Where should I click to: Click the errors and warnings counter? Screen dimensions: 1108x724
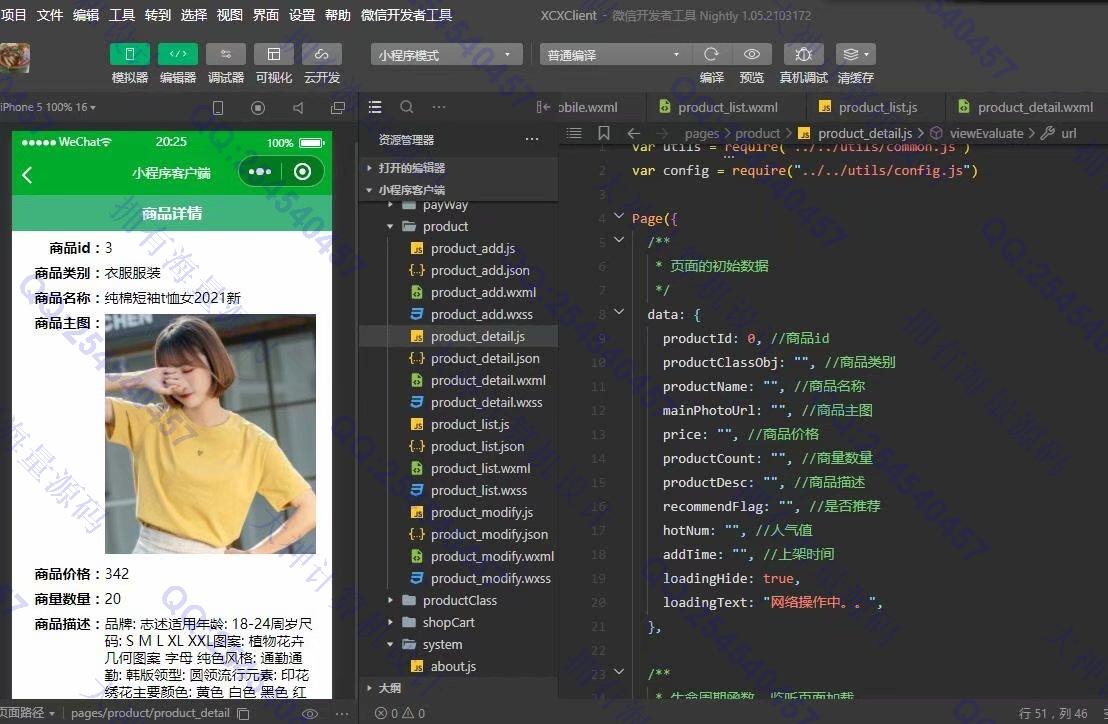pos(399,713)
